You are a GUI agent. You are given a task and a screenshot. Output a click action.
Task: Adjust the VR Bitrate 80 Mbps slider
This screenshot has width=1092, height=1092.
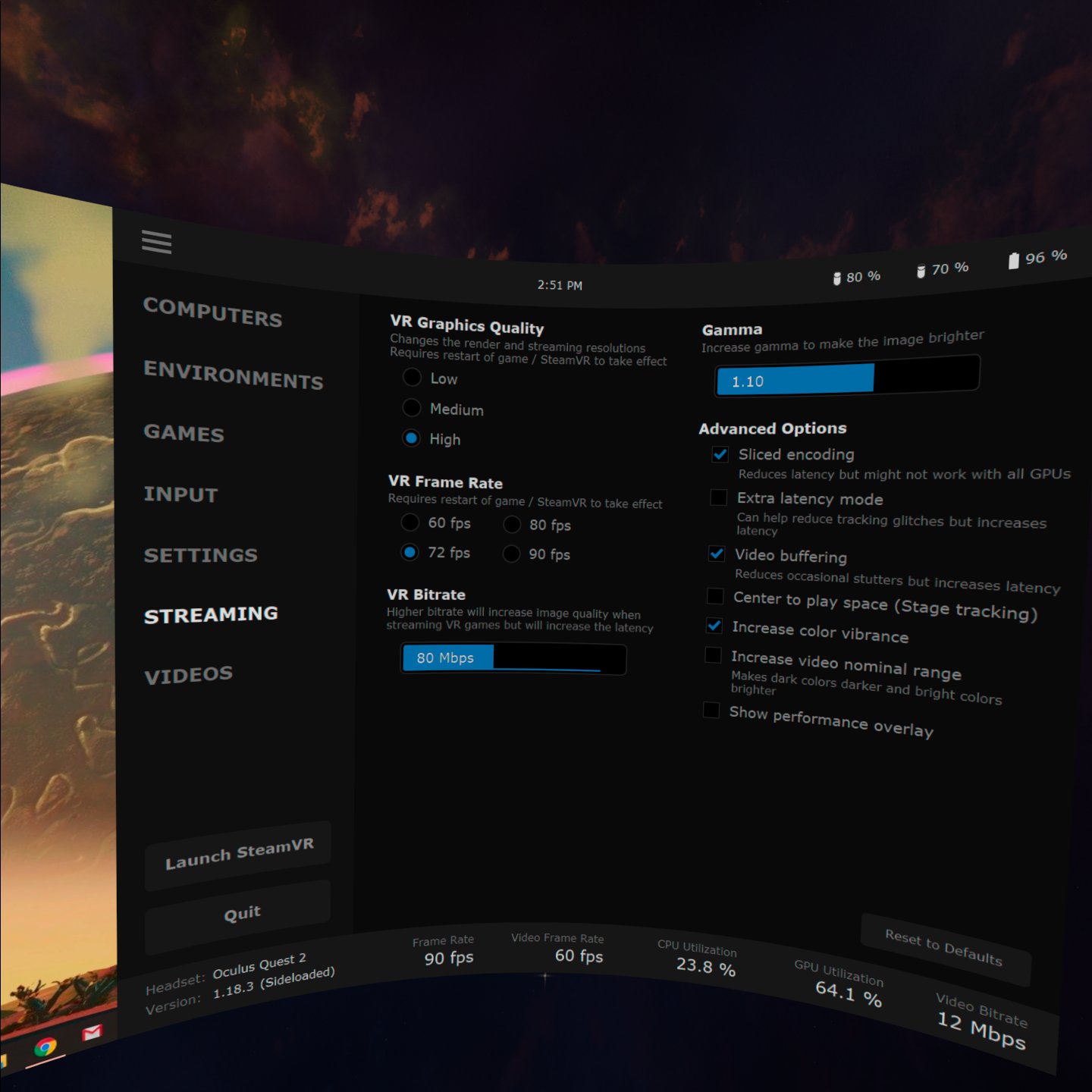[x=513, y=658]
